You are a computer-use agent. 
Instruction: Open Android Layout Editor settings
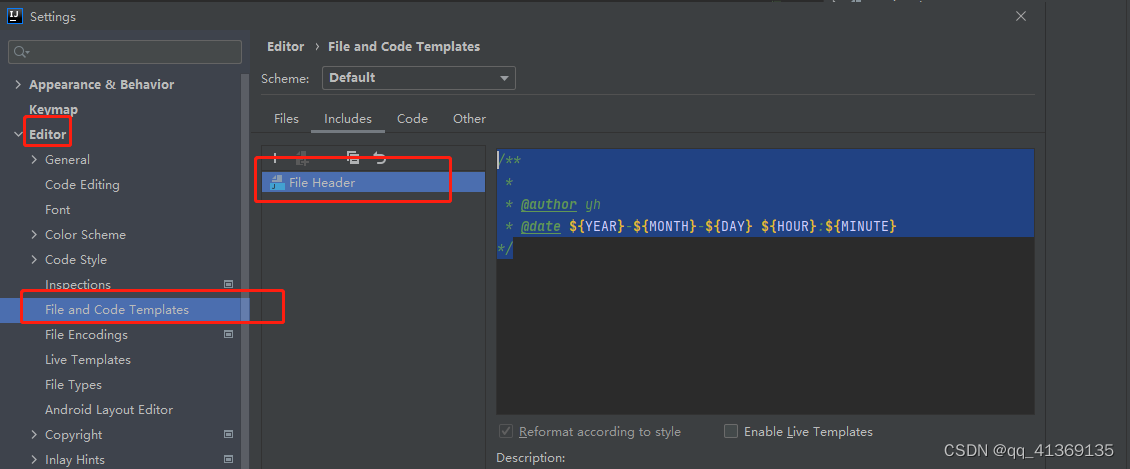click(109, 409)
